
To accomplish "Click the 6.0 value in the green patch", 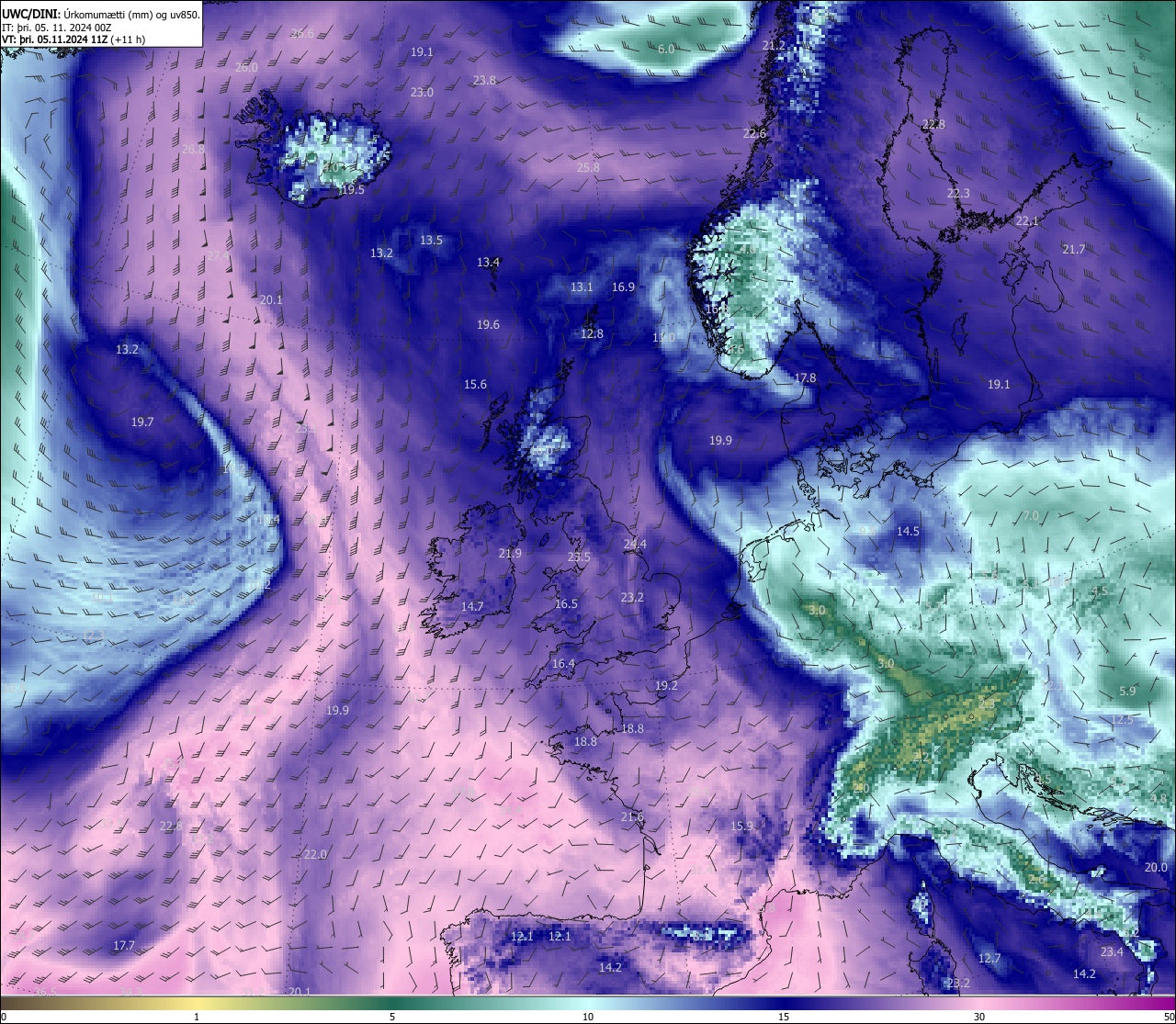I will [666, 49].
